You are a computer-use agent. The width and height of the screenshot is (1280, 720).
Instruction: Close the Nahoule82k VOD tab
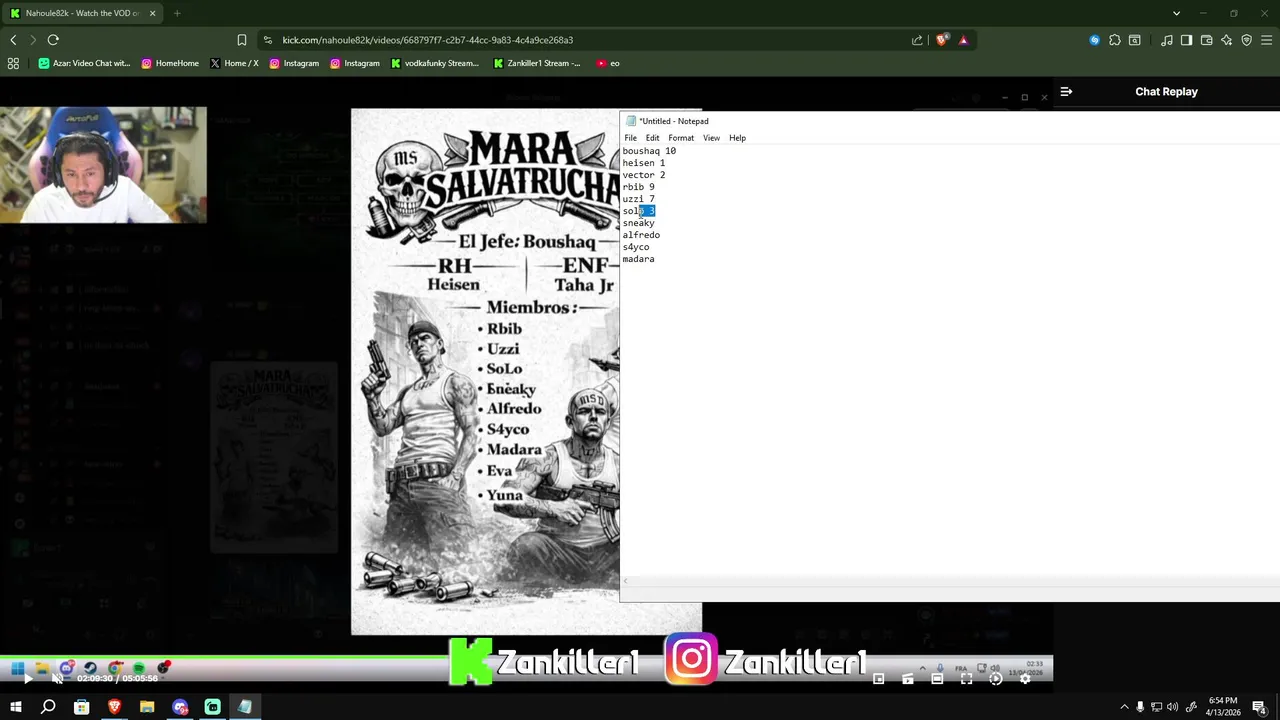(152, 13)
